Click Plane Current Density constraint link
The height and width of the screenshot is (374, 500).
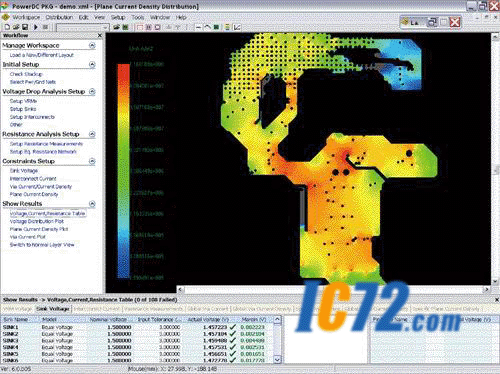click(x=34, y=194)
